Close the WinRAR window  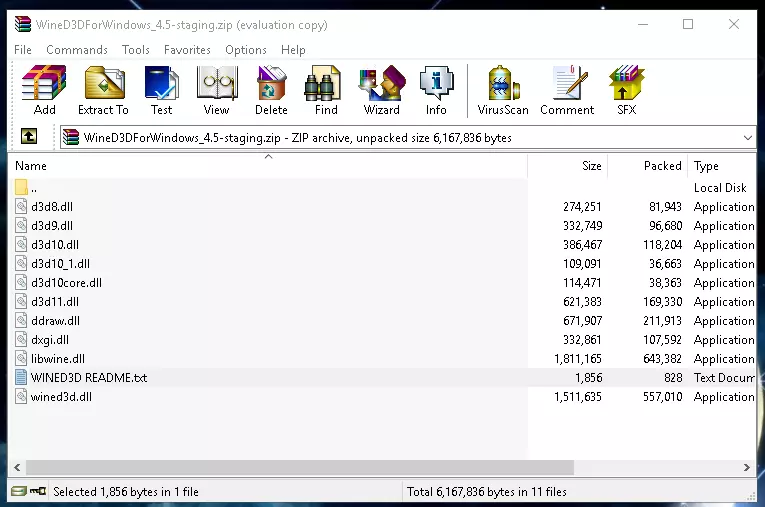[x=734, y=24]
